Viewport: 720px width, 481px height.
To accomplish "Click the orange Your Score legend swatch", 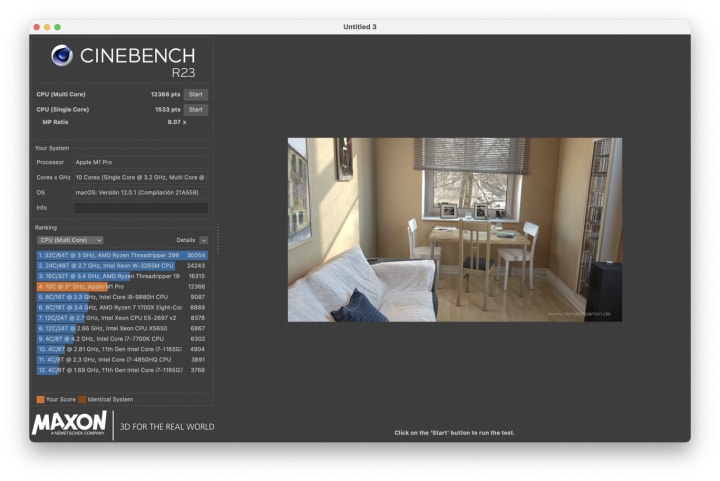I will pyautogui.click(x=40, y=399).
